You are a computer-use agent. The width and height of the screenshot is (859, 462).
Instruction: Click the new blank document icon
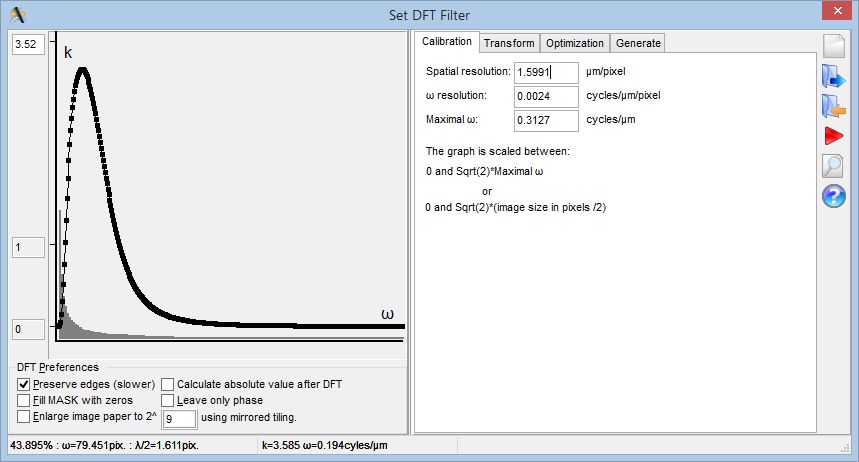[x=834, y=46]
